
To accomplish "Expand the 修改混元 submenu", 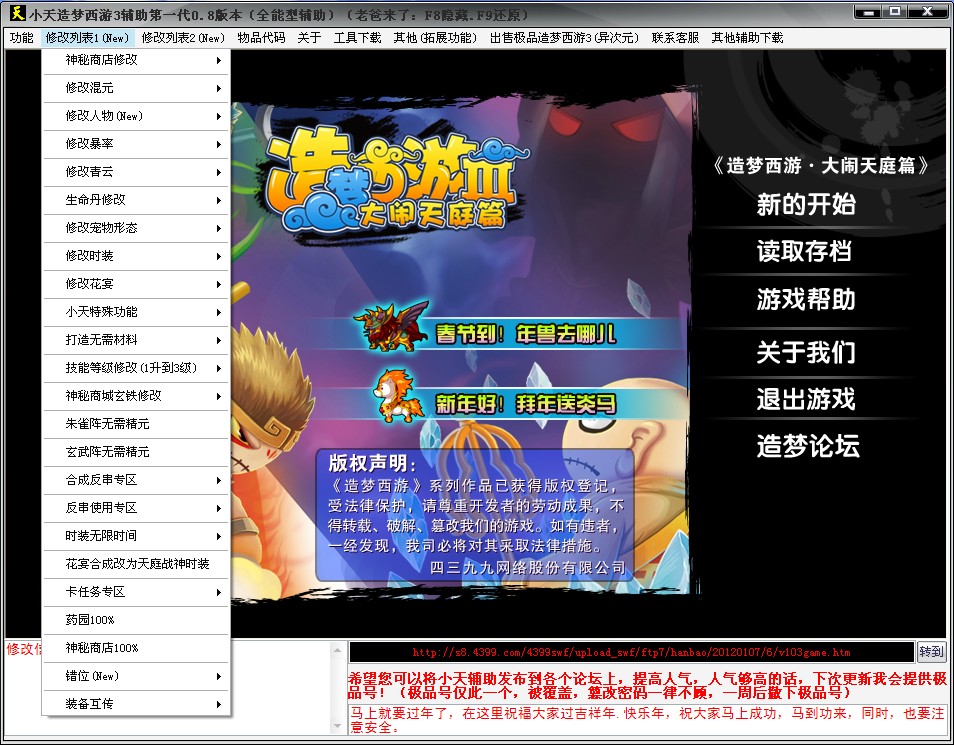I will (x=136, y=88).
